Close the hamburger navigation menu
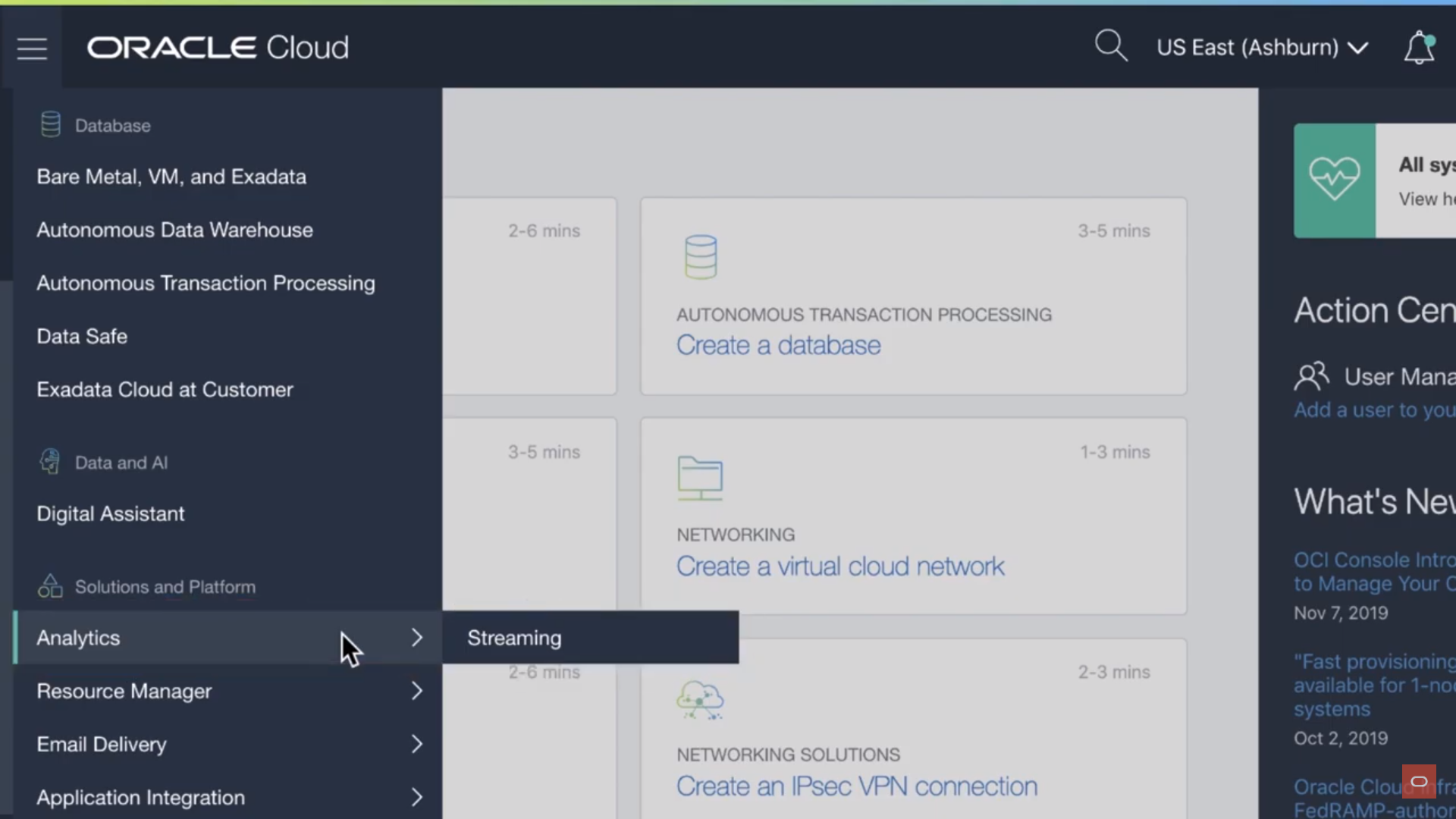This screenshot has width=1456, height=819. pos(32,49)
